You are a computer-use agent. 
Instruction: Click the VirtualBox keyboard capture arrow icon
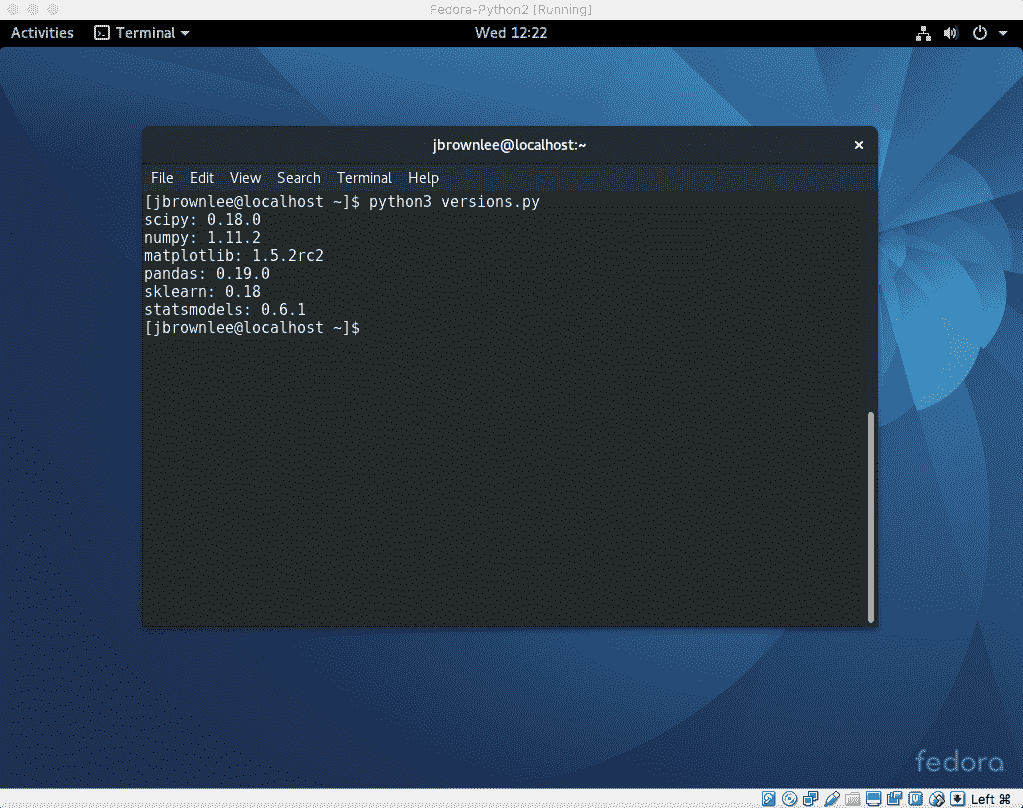click(x=957, y=799)
